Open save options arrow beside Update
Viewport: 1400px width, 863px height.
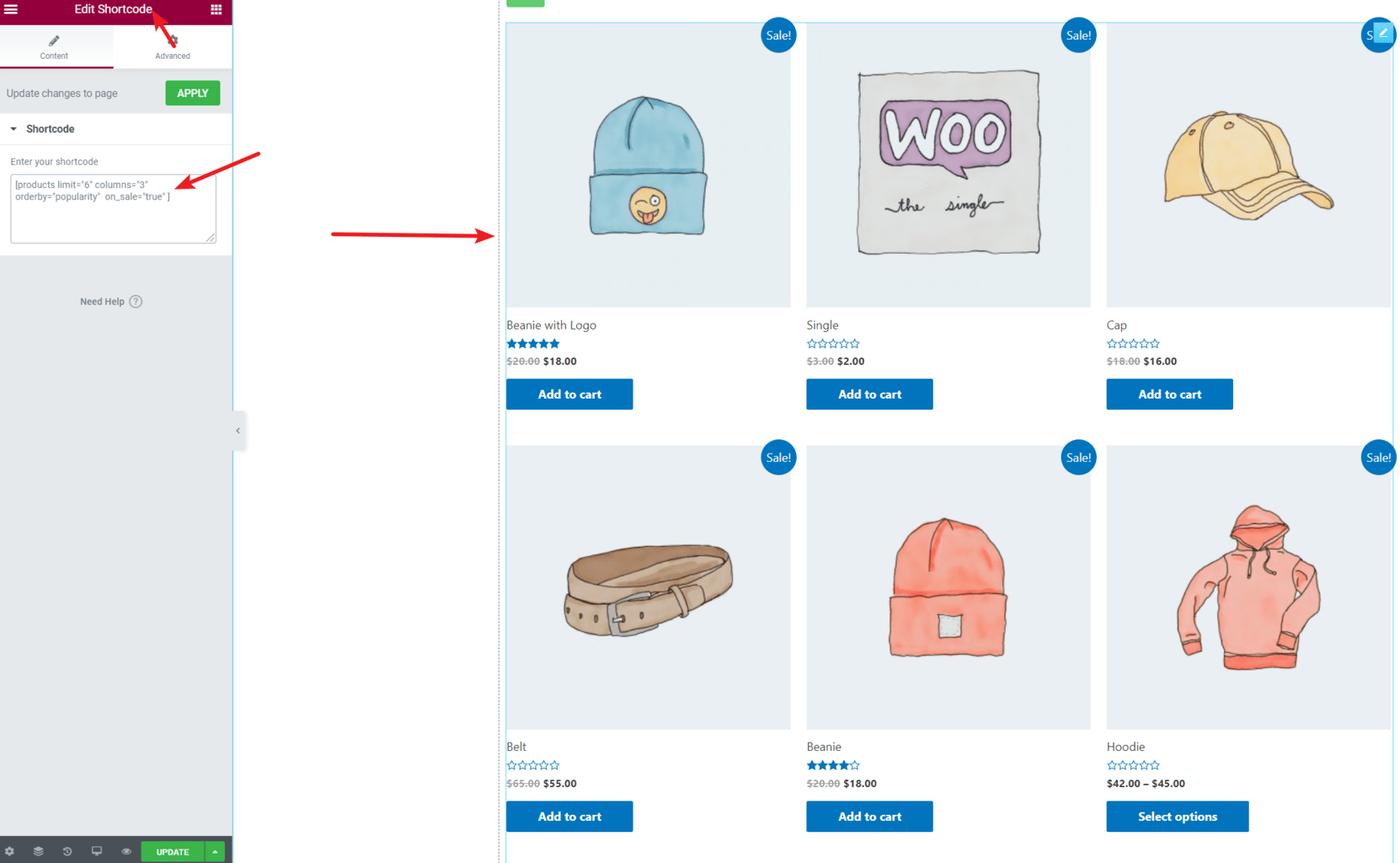pyautogui.click(x=215, y=851)
